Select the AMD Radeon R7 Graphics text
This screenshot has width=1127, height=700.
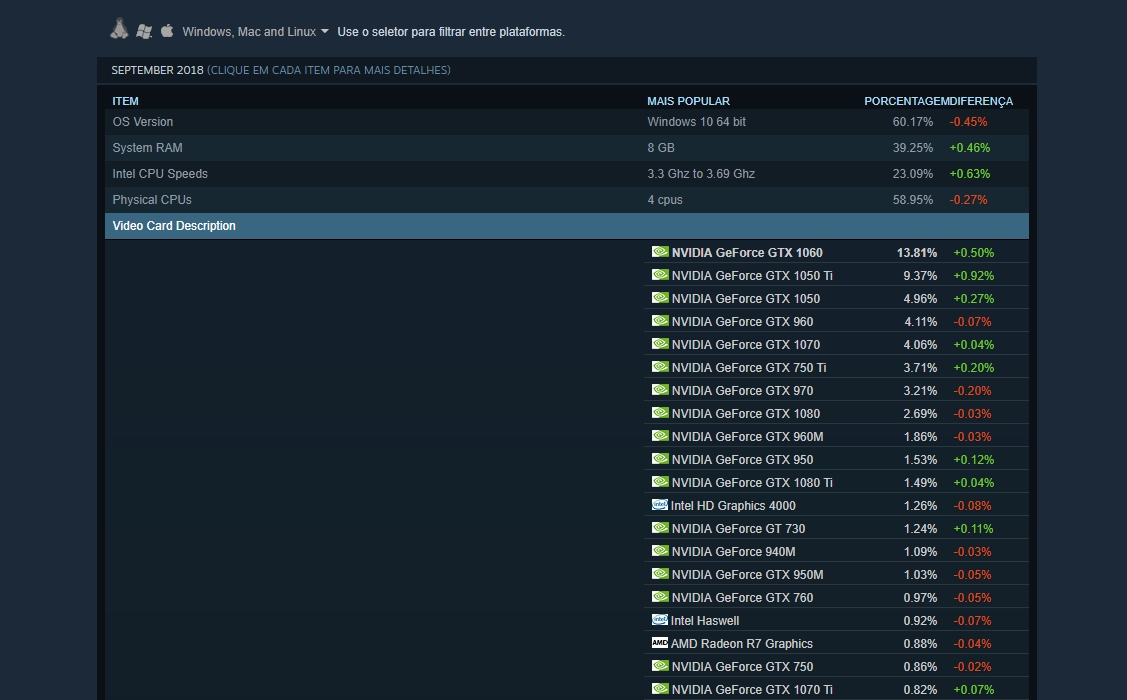click(x=742, y=644)
